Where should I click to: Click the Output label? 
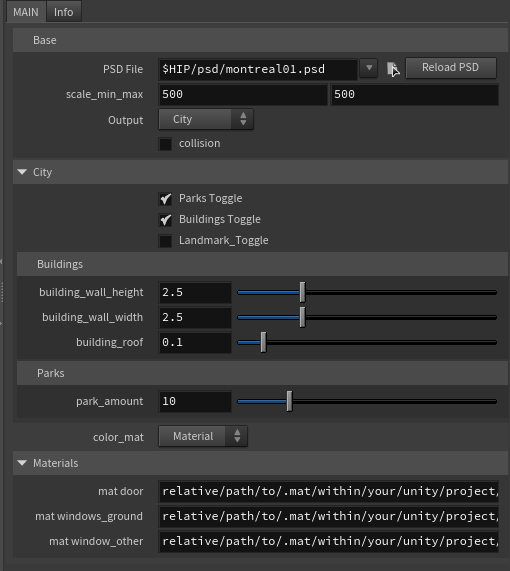[126, 120]
